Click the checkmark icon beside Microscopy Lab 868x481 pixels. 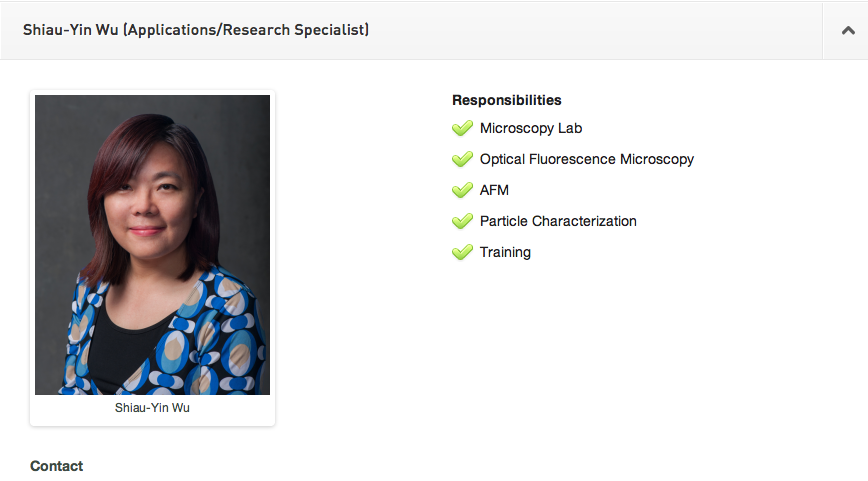click(462, 128)
